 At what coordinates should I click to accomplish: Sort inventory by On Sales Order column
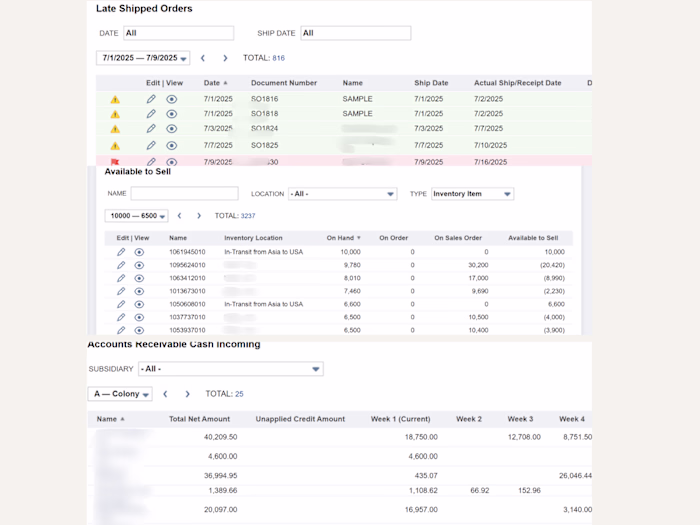pos(458,238)
